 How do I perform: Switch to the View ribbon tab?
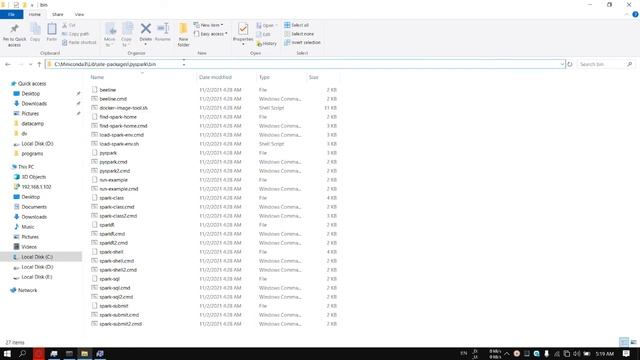point(79,14)
